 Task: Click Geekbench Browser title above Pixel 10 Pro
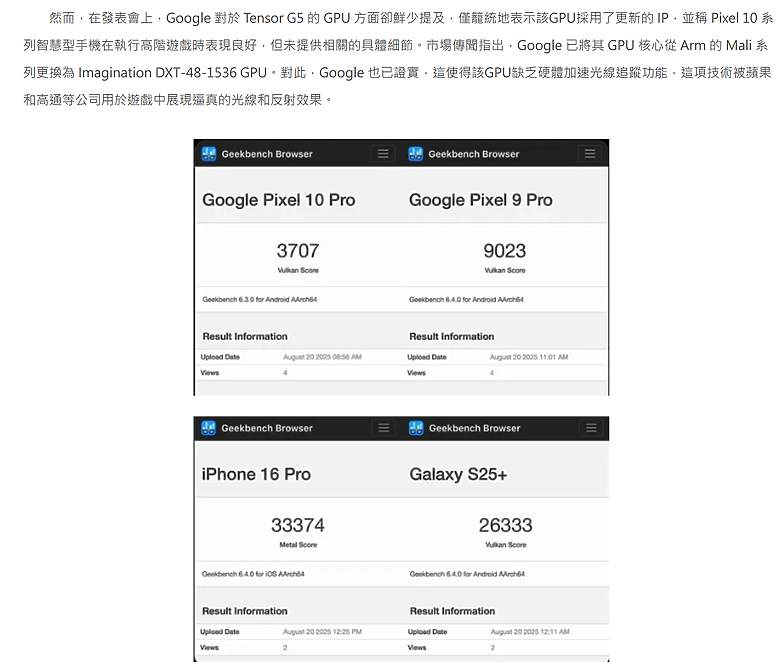coord(267,154)
